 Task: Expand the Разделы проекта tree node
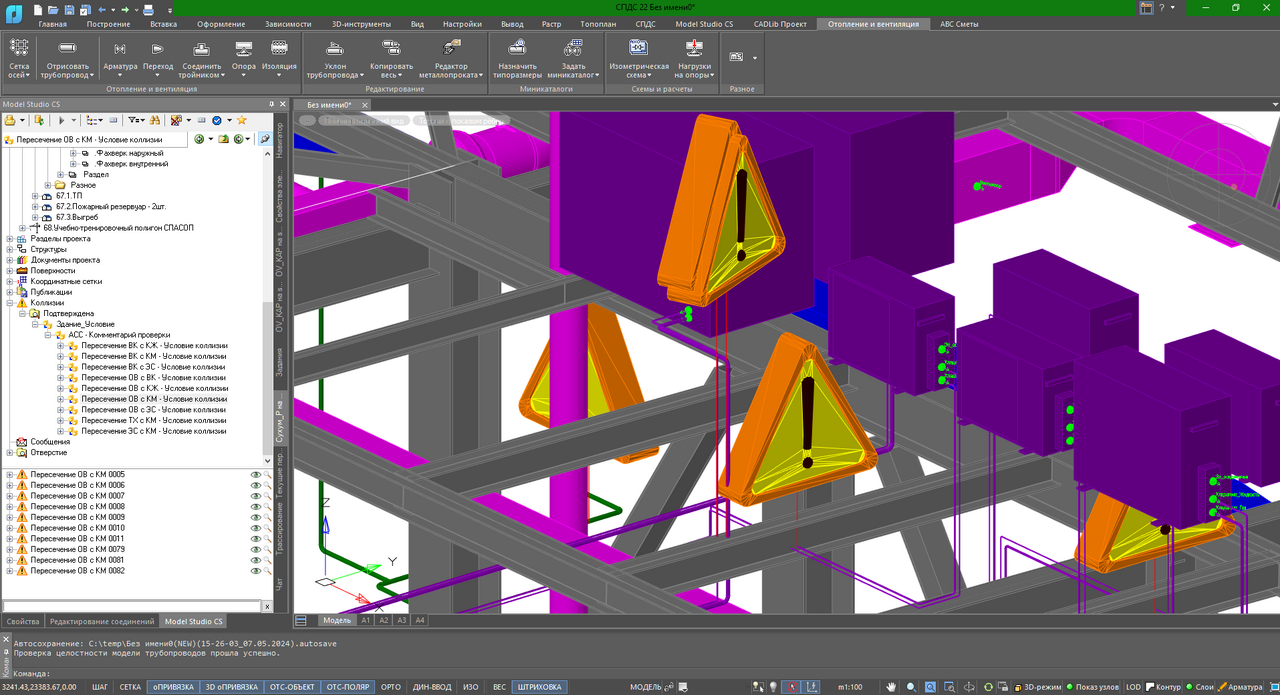pos(10,239)
